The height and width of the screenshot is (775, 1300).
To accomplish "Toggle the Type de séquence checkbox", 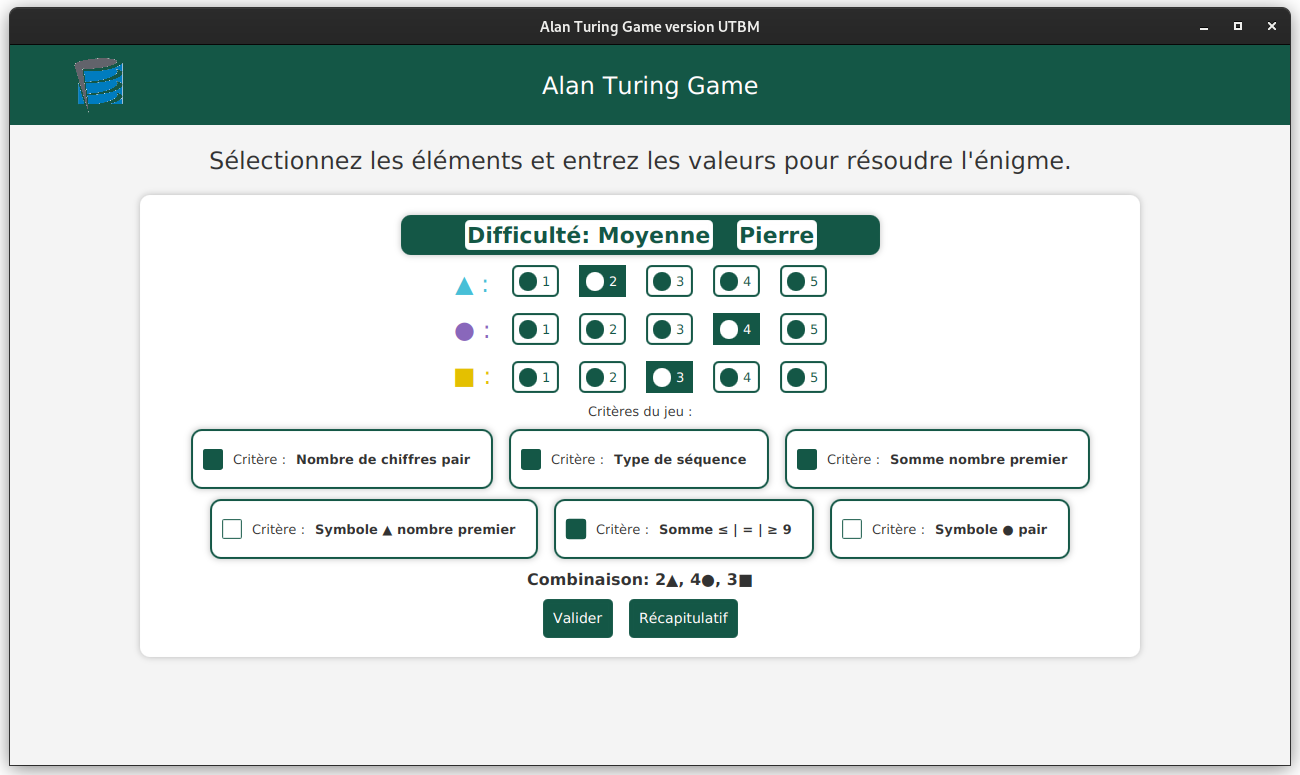I will click(531, 459).
